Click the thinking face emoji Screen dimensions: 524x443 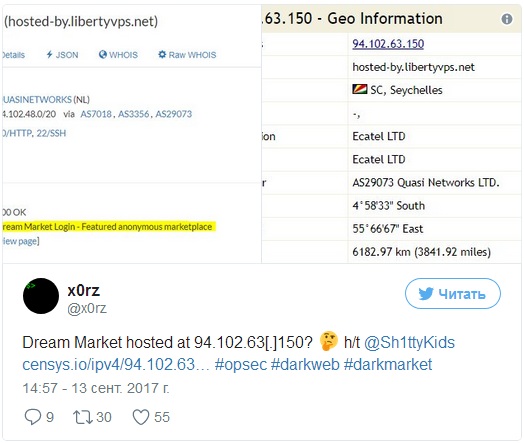click(328, 341)
